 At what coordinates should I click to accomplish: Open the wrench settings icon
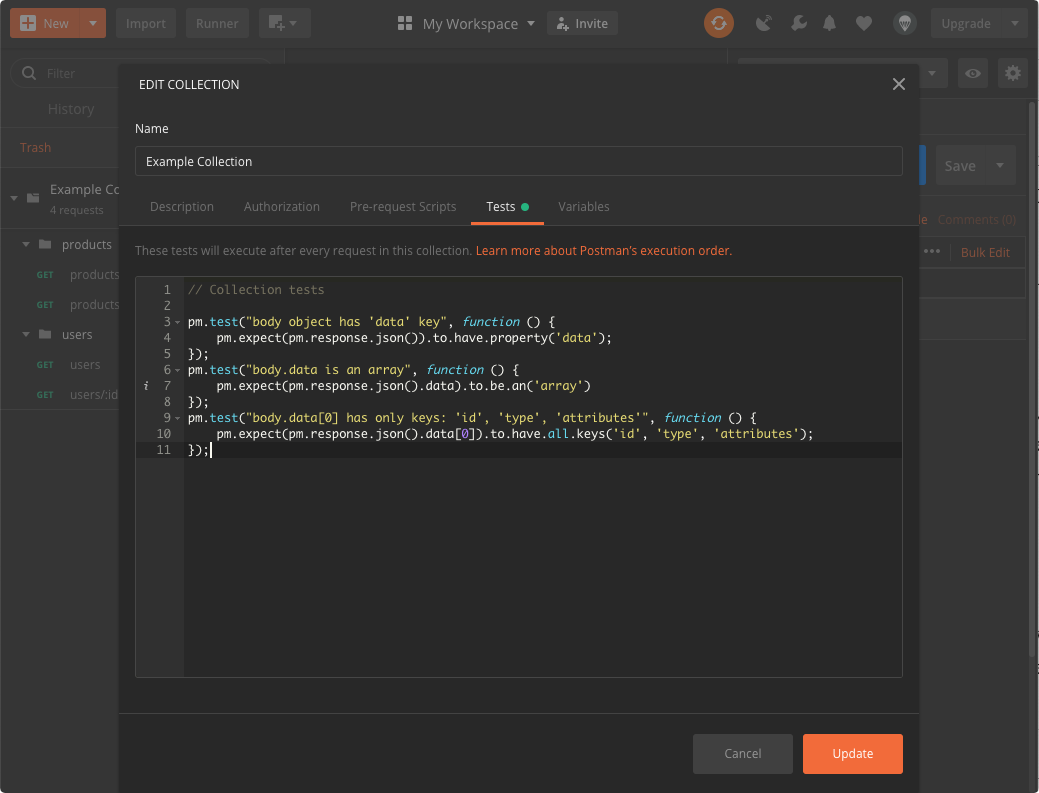coord(799,24)
